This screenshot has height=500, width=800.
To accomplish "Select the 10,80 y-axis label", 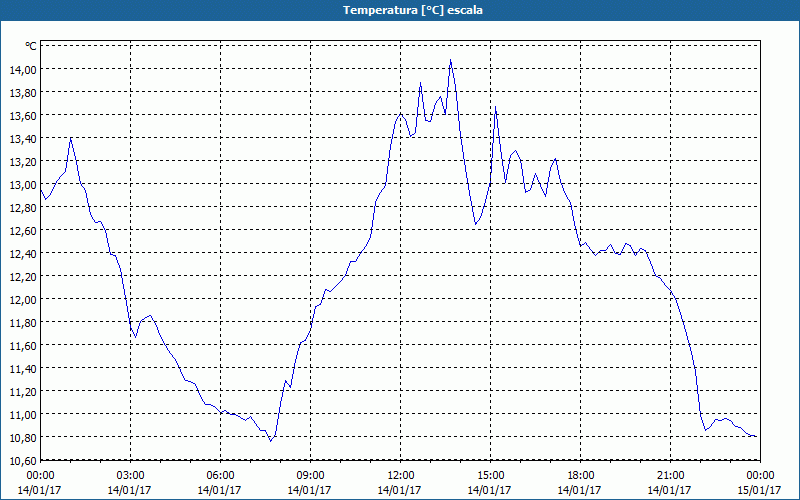I will click(x=23, y=437).
